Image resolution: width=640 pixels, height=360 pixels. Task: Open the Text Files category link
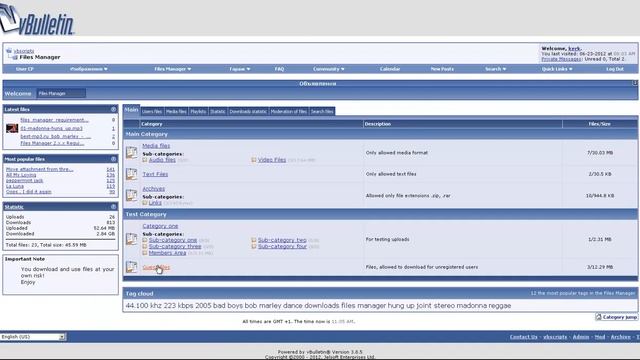coord(155,174)
